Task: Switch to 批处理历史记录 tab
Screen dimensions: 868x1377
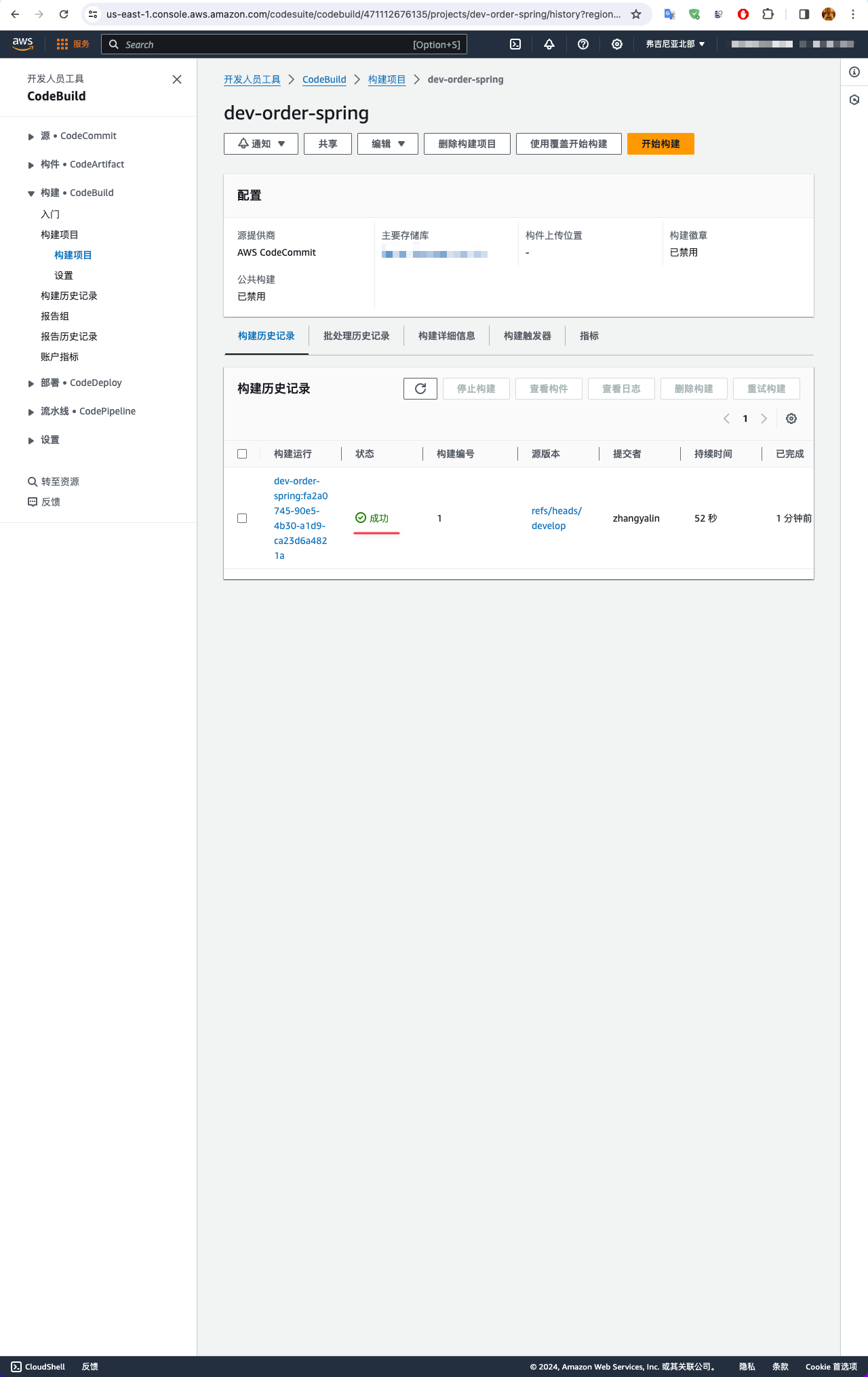Action: click(356, 336)
